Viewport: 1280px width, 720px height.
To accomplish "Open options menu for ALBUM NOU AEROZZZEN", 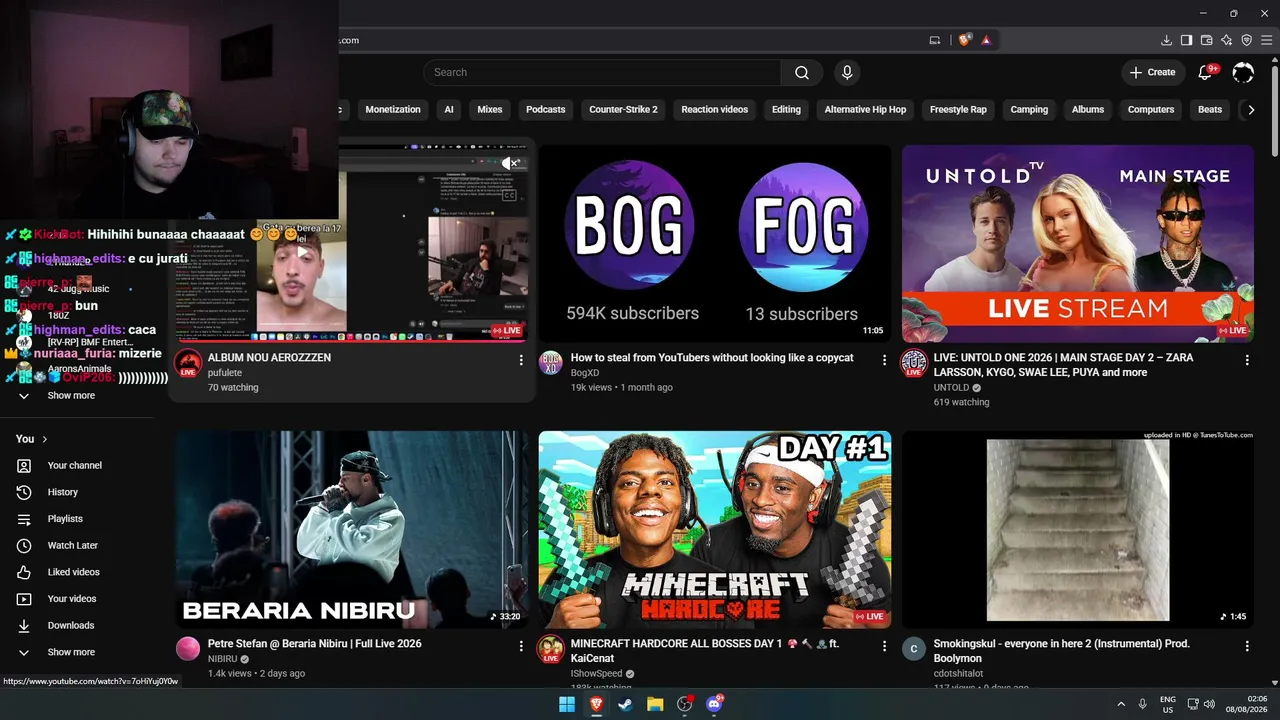I will pos(521,360).
